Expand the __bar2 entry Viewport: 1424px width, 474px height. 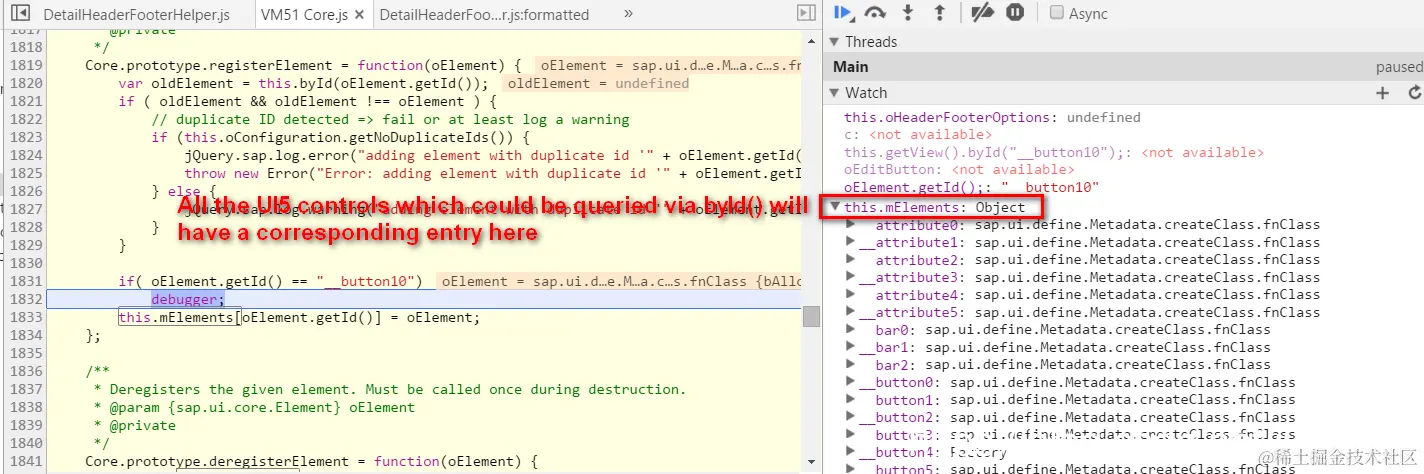[850, 364]
